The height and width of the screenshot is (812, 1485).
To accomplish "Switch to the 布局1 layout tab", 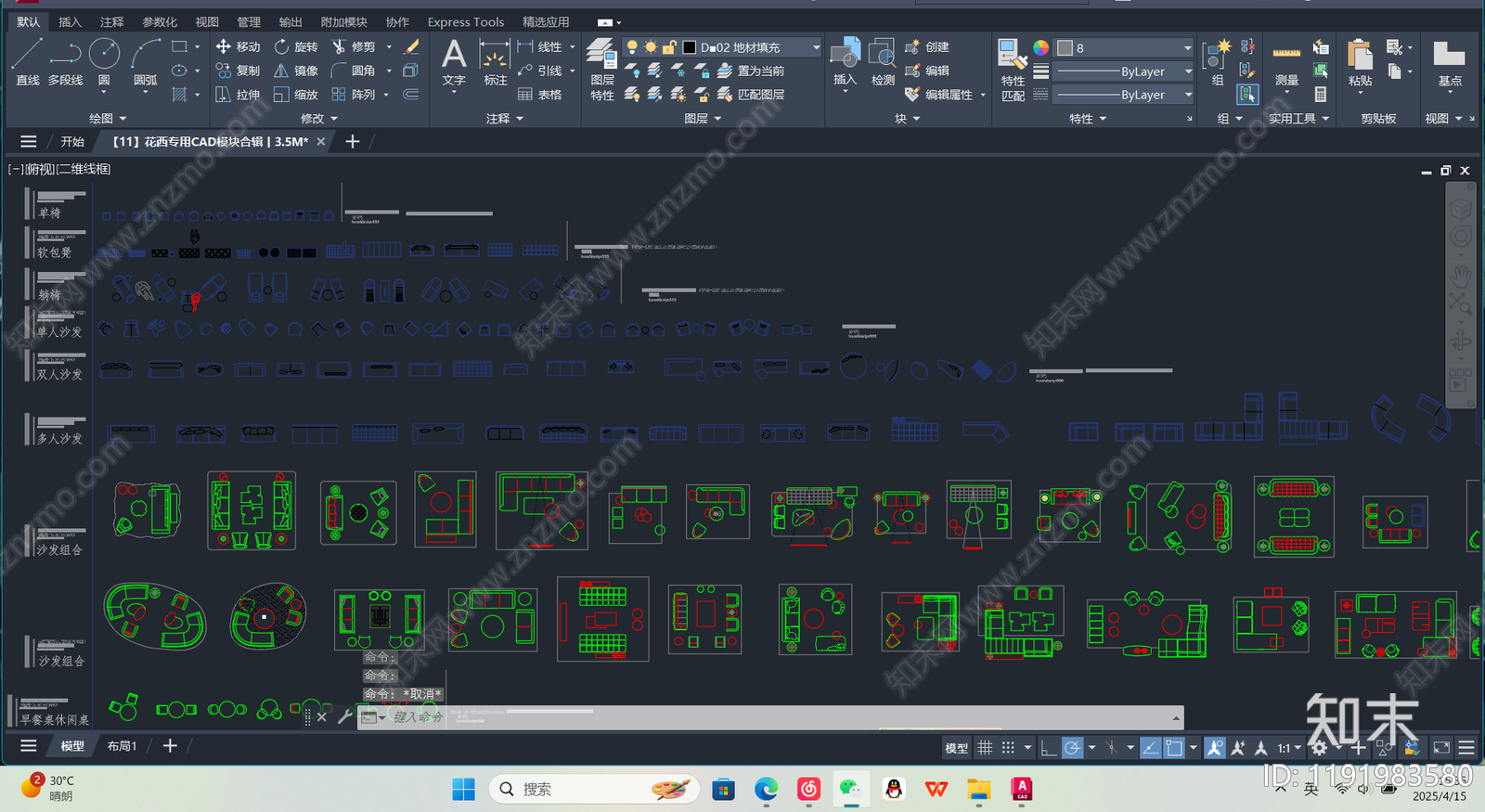I will click(122, 746).
